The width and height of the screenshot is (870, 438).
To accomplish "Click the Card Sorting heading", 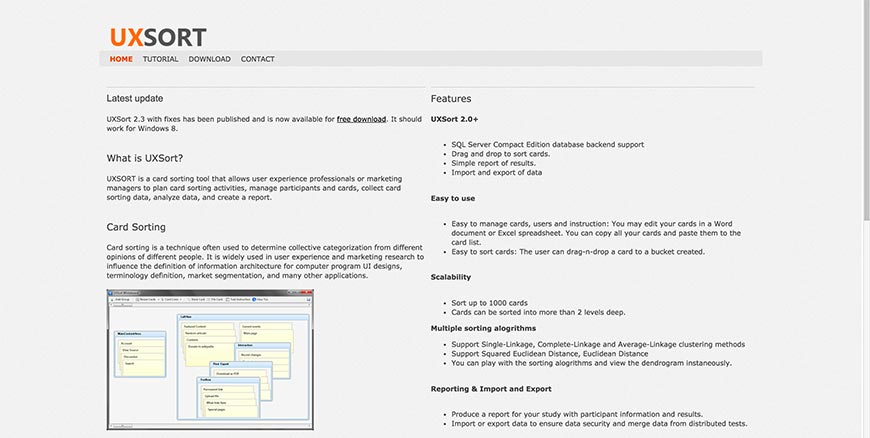I will [x=136, y=227].
